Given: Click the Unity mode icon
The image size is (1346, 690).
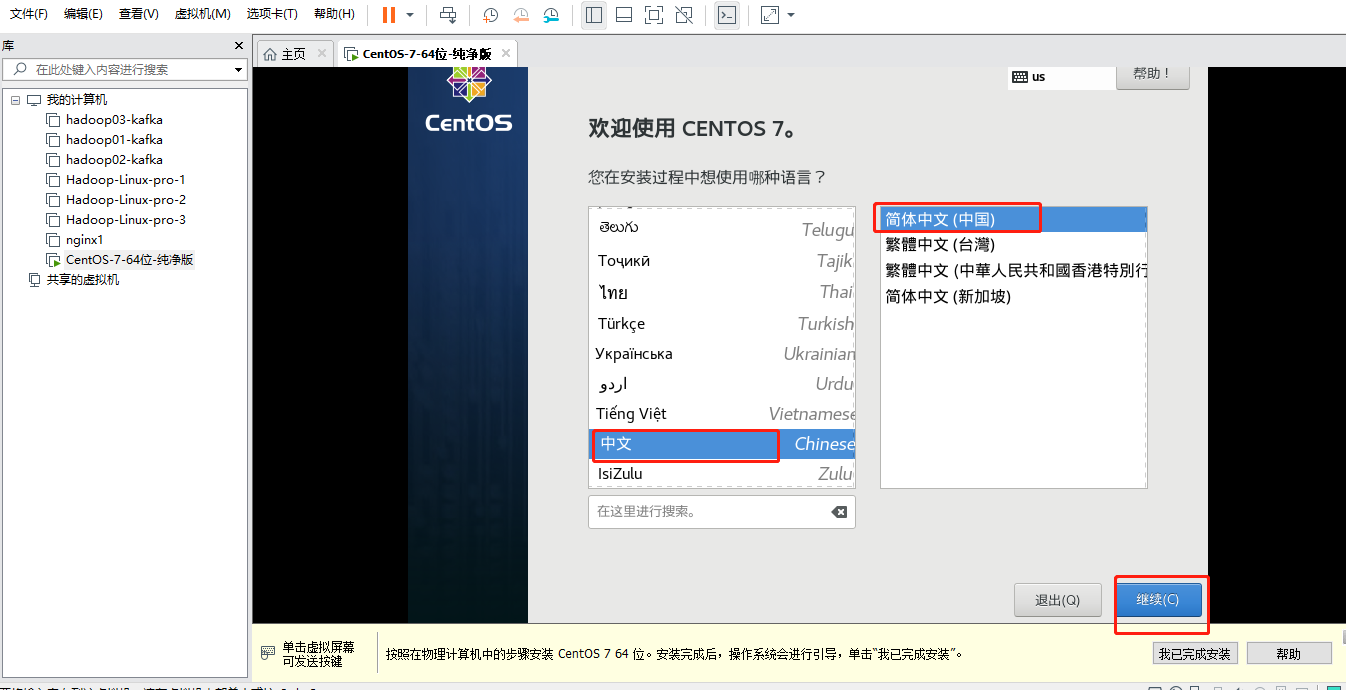Looking at the screenshot, I should (684, 15).
